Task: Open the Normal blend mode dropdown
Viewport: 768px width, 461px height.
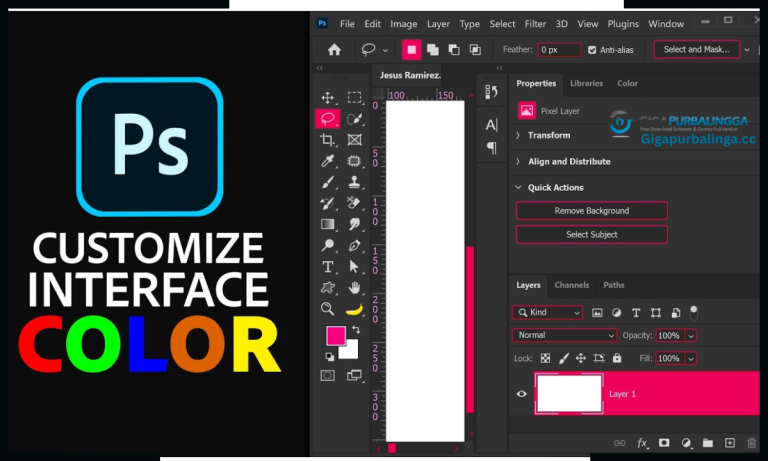Action: tap(564, 336)
